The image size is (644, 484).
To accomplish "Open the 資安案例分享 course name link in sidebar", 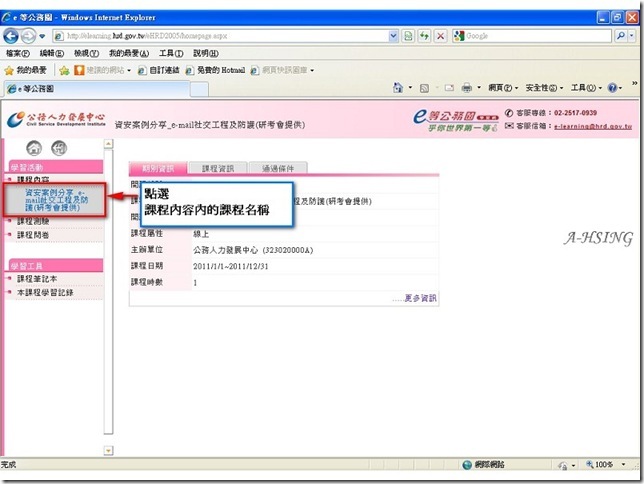I will point(56,200).
